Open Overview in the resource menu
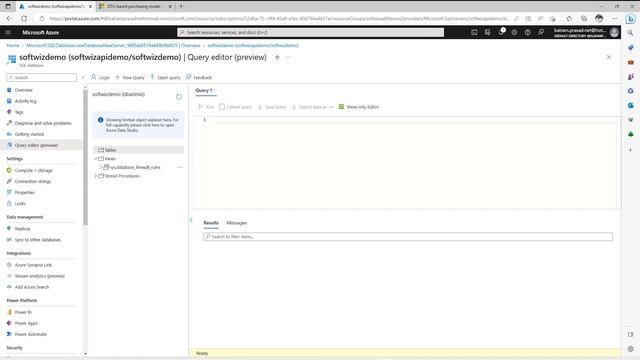 click(24, 90)
